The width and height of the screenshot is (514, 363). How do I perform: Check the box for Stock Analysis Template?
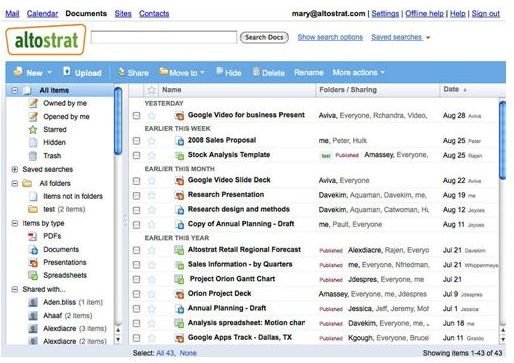136,155
